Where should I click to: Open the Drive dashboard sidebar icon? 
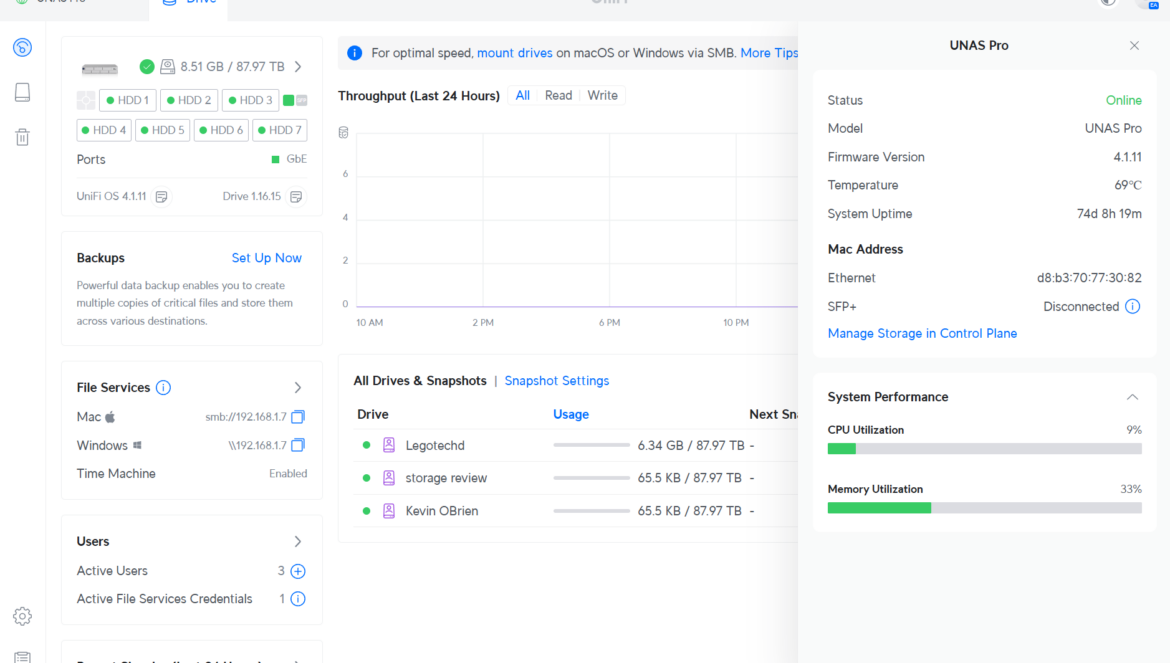[22, 47]
